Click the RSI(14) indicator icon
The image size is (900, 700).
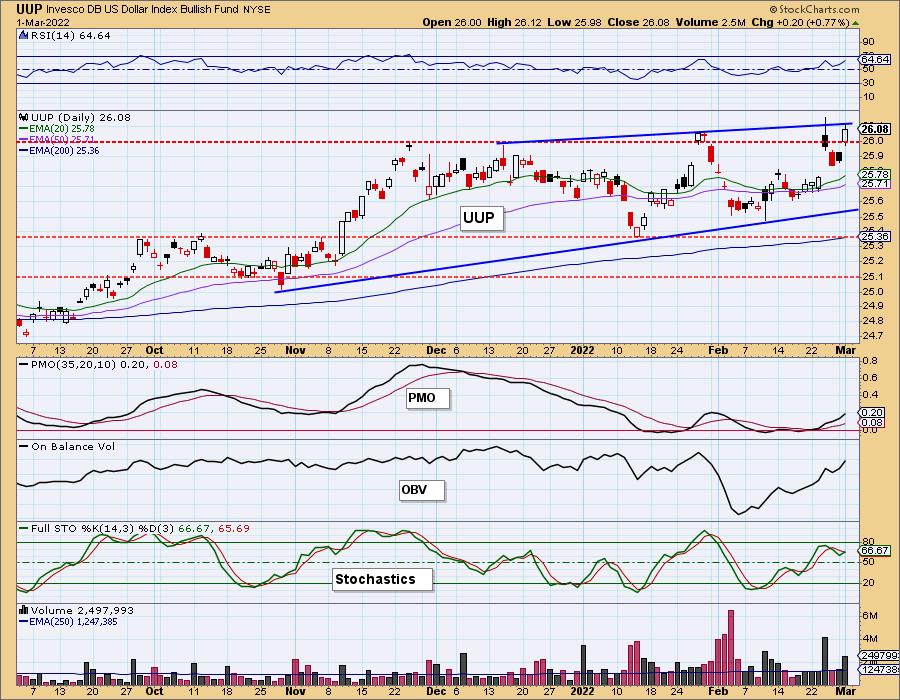click(24, 35)
